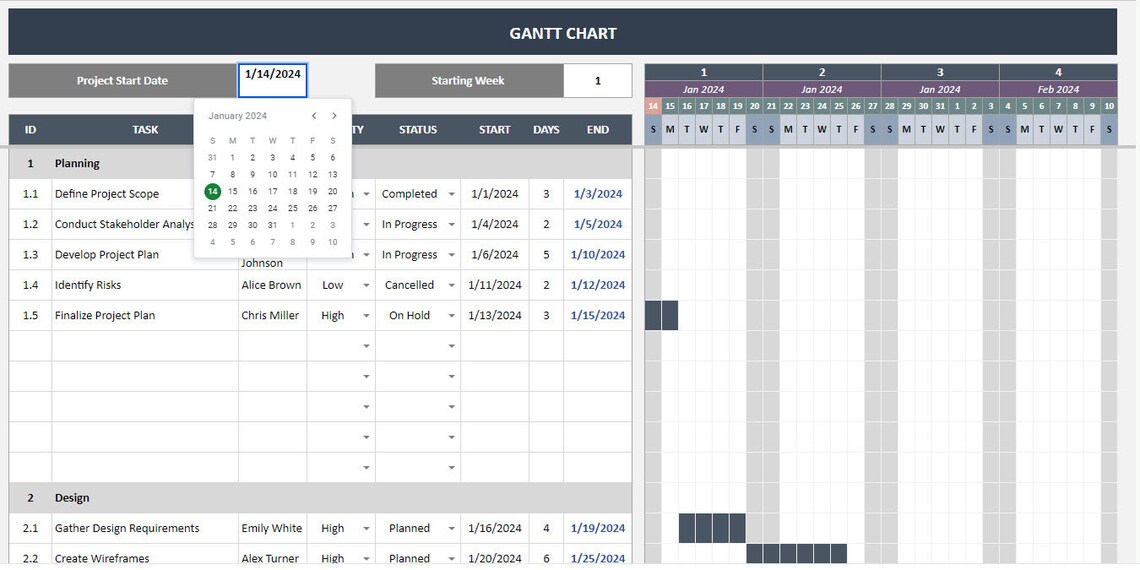Click the STATUS column header

point(418,130)
